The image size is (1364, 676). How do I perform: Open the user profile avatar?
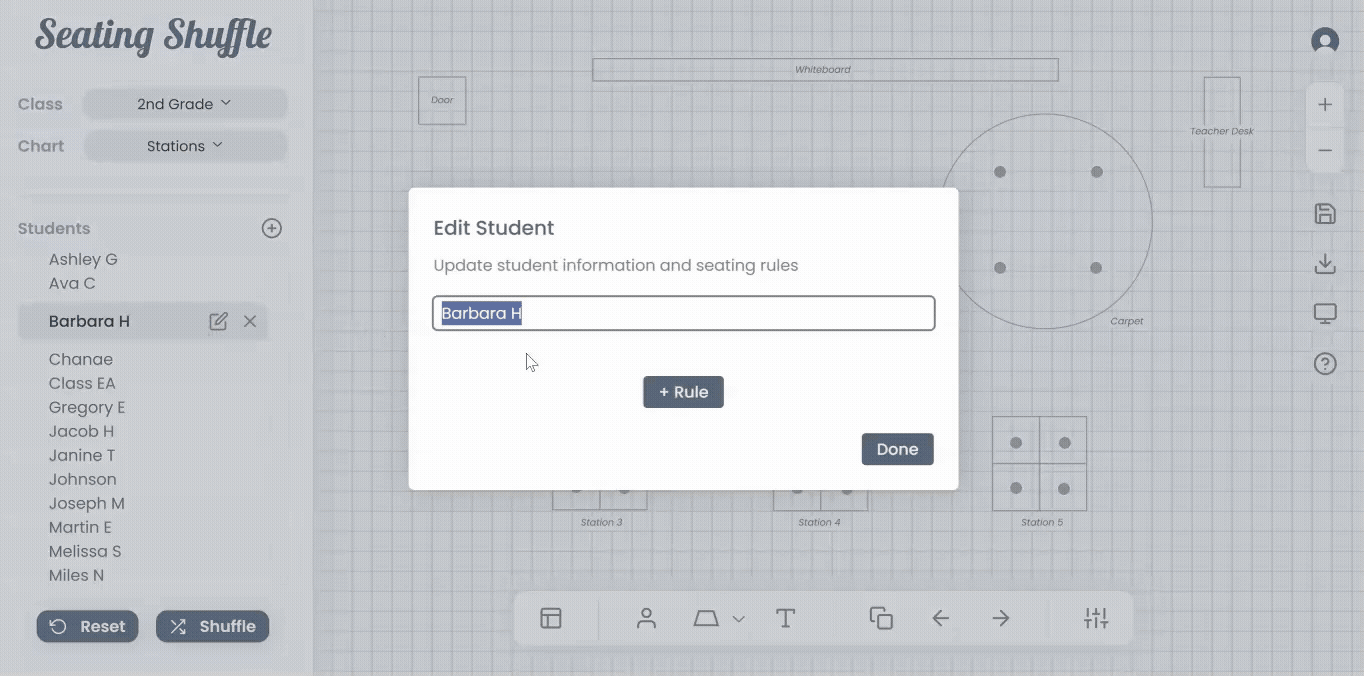click(x=1325, y=41)
